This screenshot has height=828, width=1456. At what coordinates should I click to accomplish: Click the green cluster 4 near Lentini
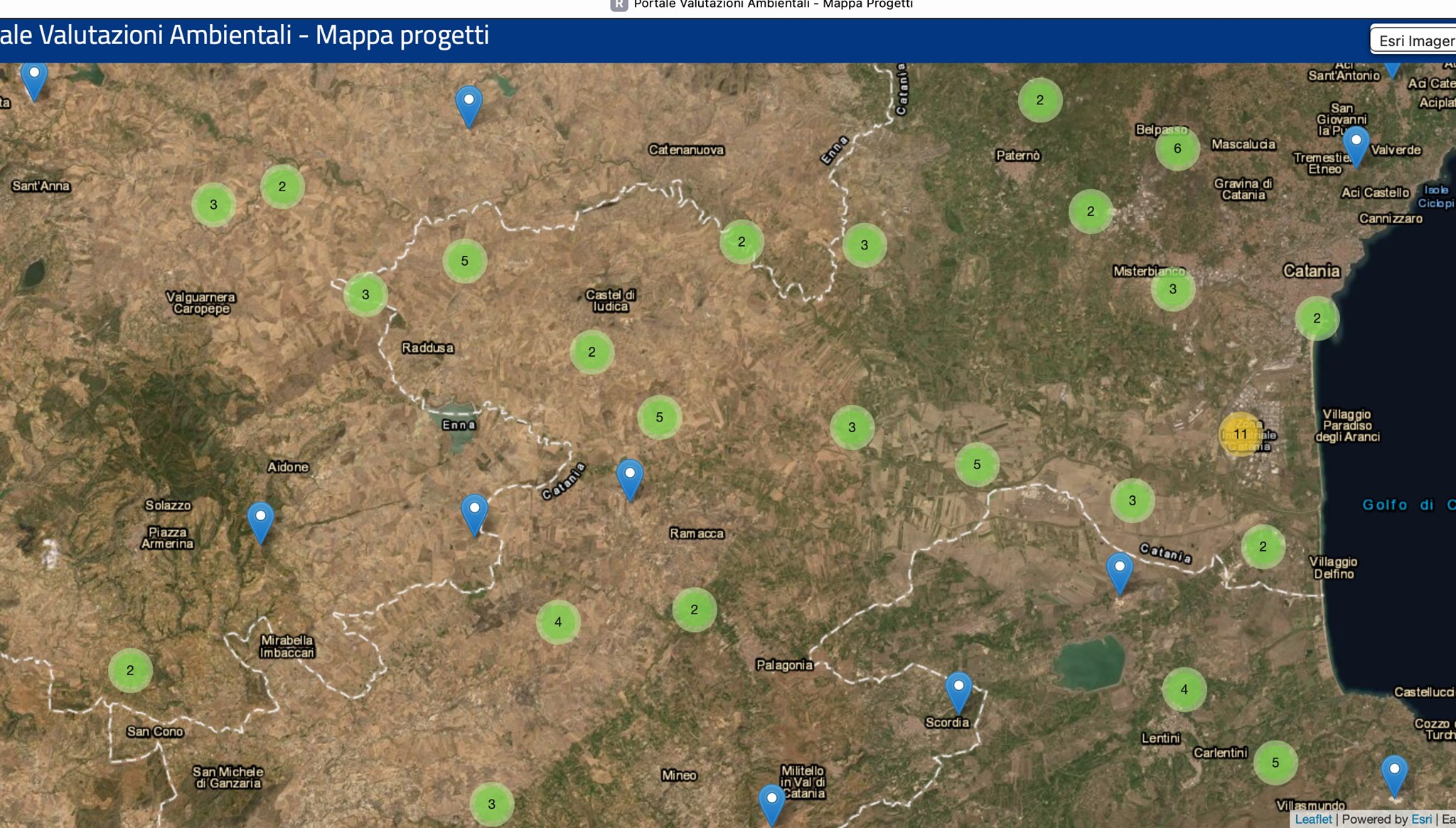click(x=1184, y=689)
